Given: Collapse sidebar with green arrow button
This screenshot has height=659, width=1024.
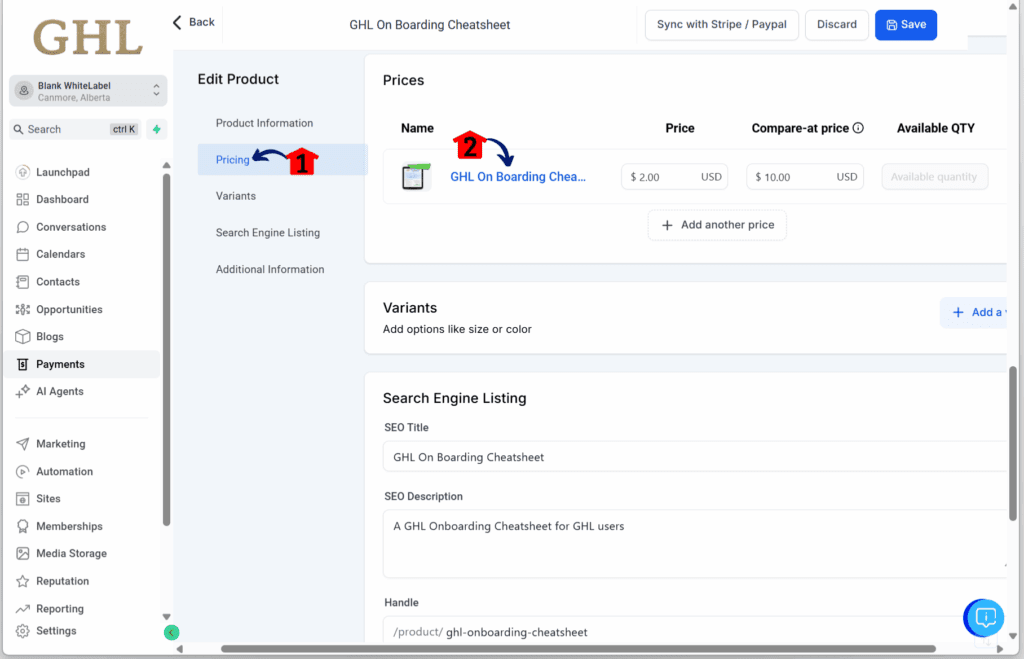Looking at the screenshot, I should tap(171, 632).
